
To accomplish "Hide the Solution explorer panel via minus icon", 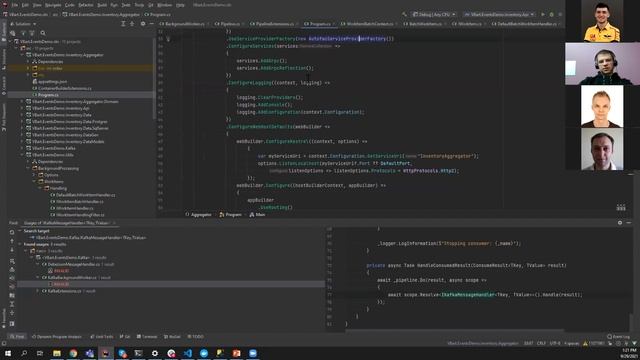I will coord(151,24).
